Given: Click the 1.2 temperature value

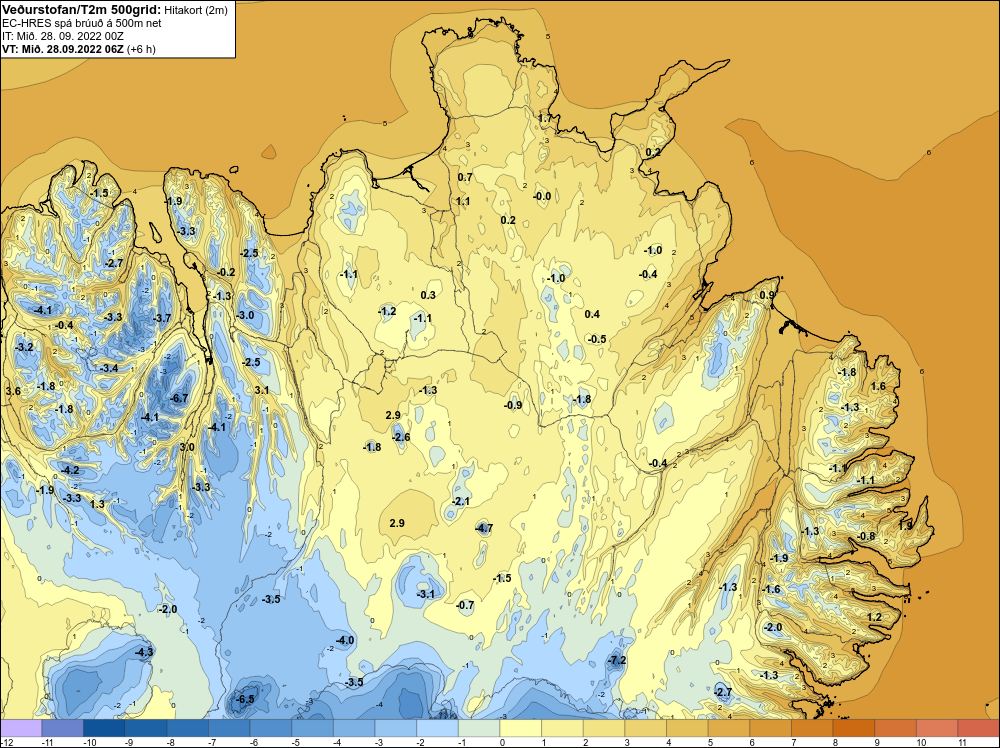Looking at the screenshot, I should tap(874, 617).
